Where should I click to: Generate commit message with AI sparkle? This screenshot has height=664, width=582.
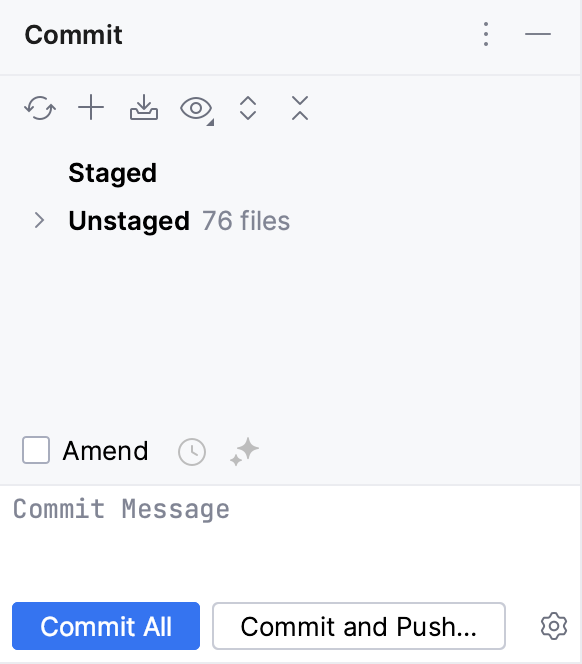click(244, 451)
